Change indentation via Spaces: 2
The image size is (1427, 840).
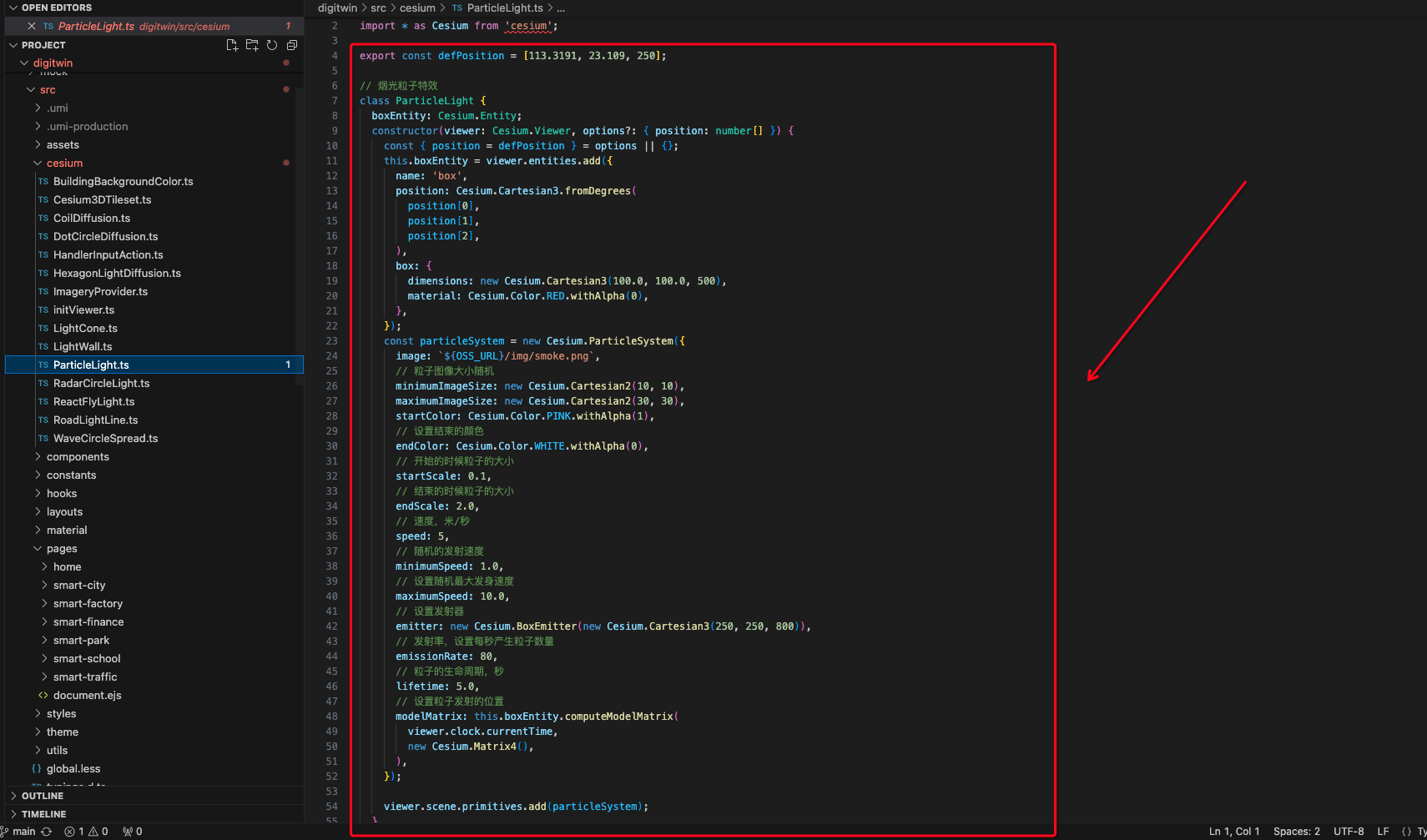[1296, 832]
